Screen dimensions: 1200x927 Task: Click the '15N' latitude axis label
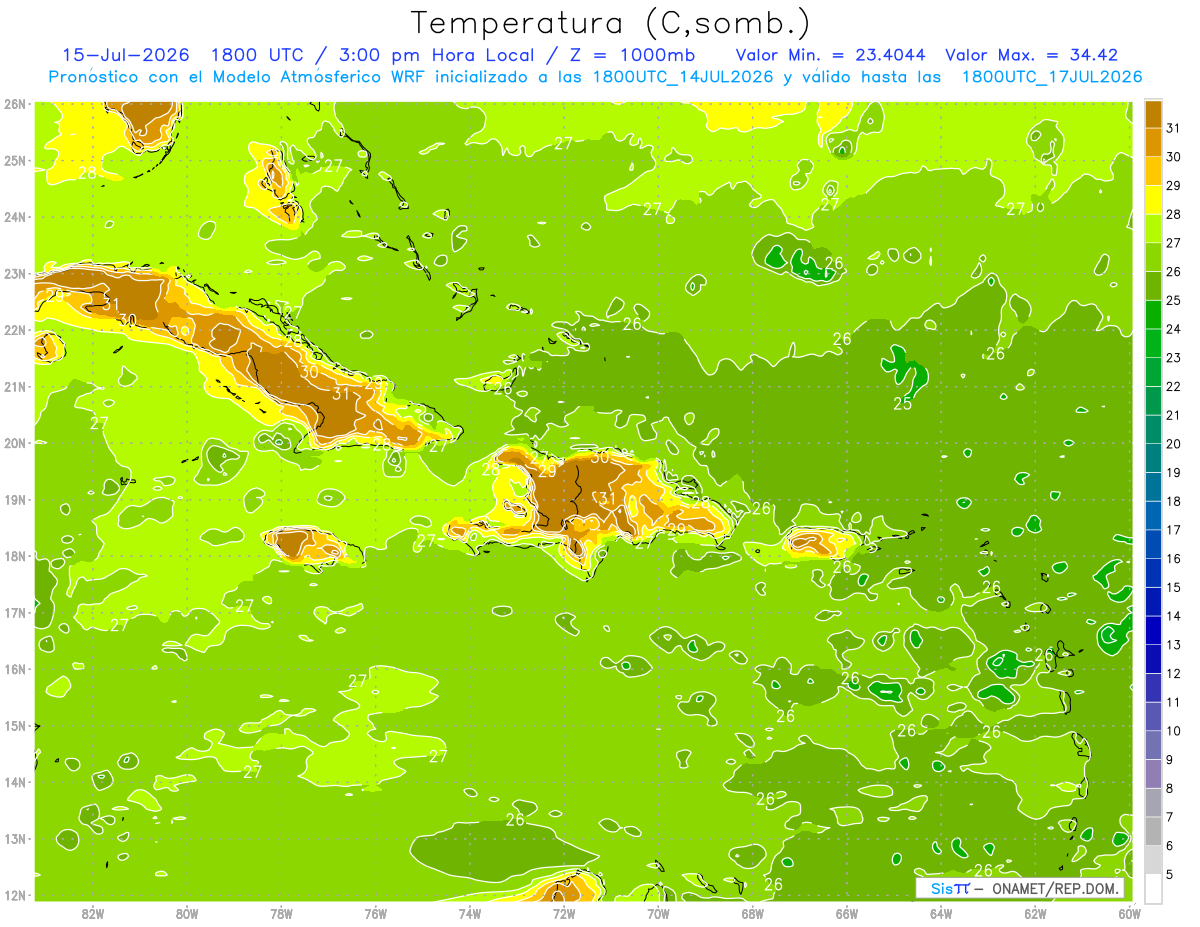pos(15,725)
